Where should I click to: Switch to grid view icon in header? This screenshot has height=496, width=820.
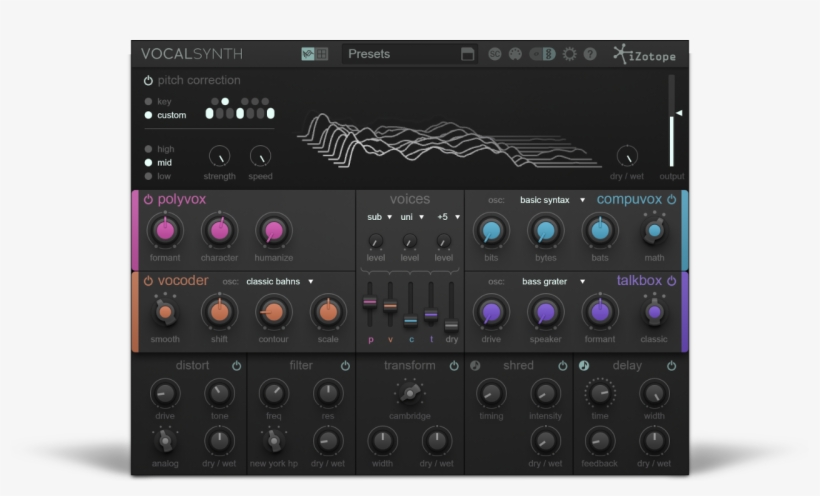(x=322, y=54)
